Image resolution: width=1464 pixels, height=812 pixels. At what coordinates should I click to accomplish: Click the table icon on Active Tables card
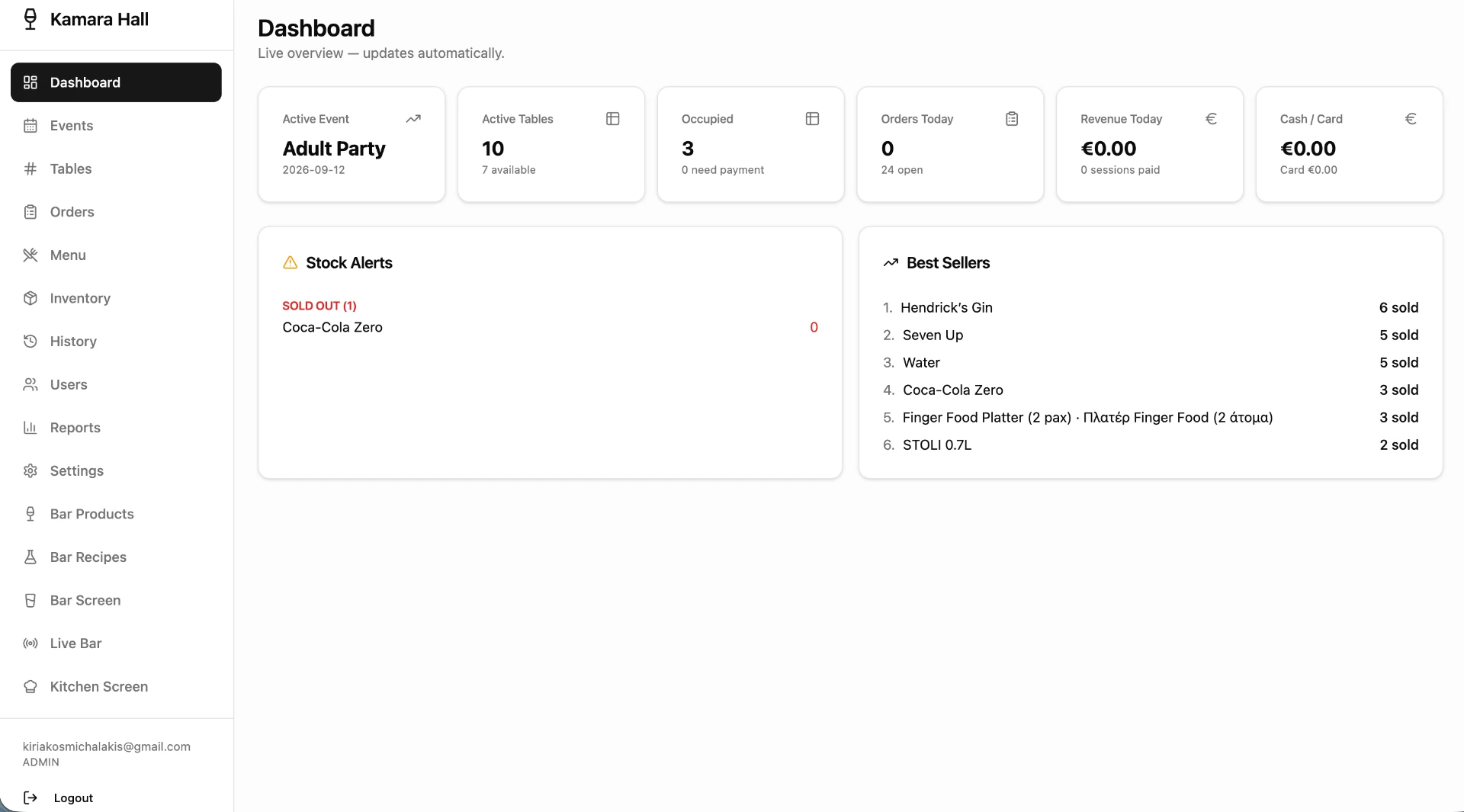[x=613, y=119]
